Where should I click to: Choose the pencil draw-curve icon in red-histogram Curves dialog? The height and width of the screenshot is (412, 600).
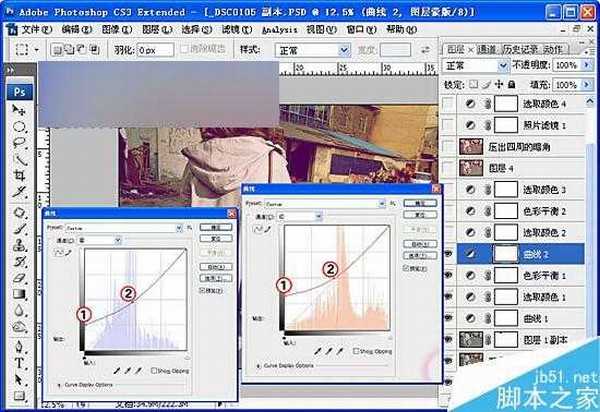[x=267, y=229]
